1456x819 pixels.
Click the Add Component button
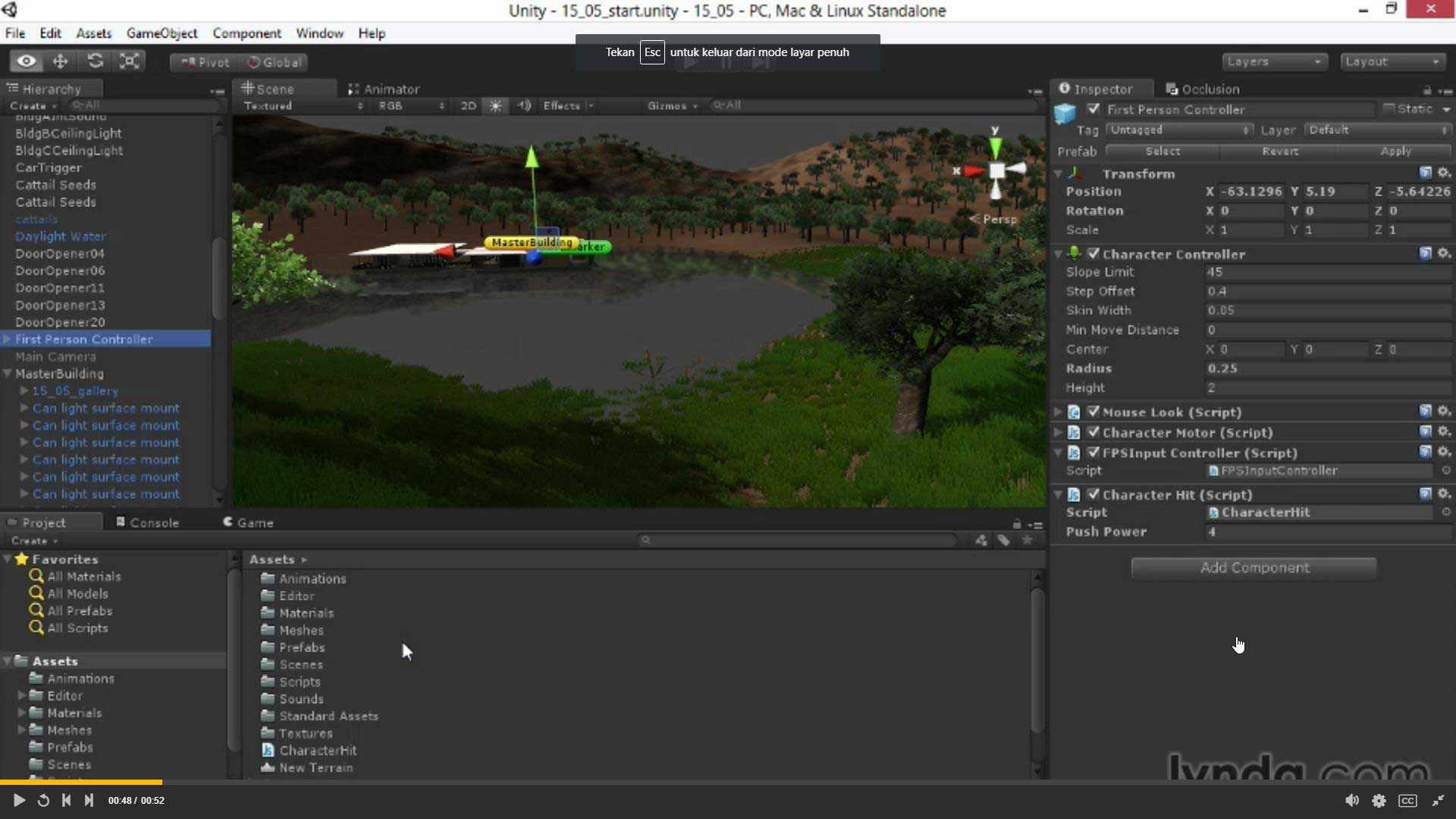[1254, 568]
